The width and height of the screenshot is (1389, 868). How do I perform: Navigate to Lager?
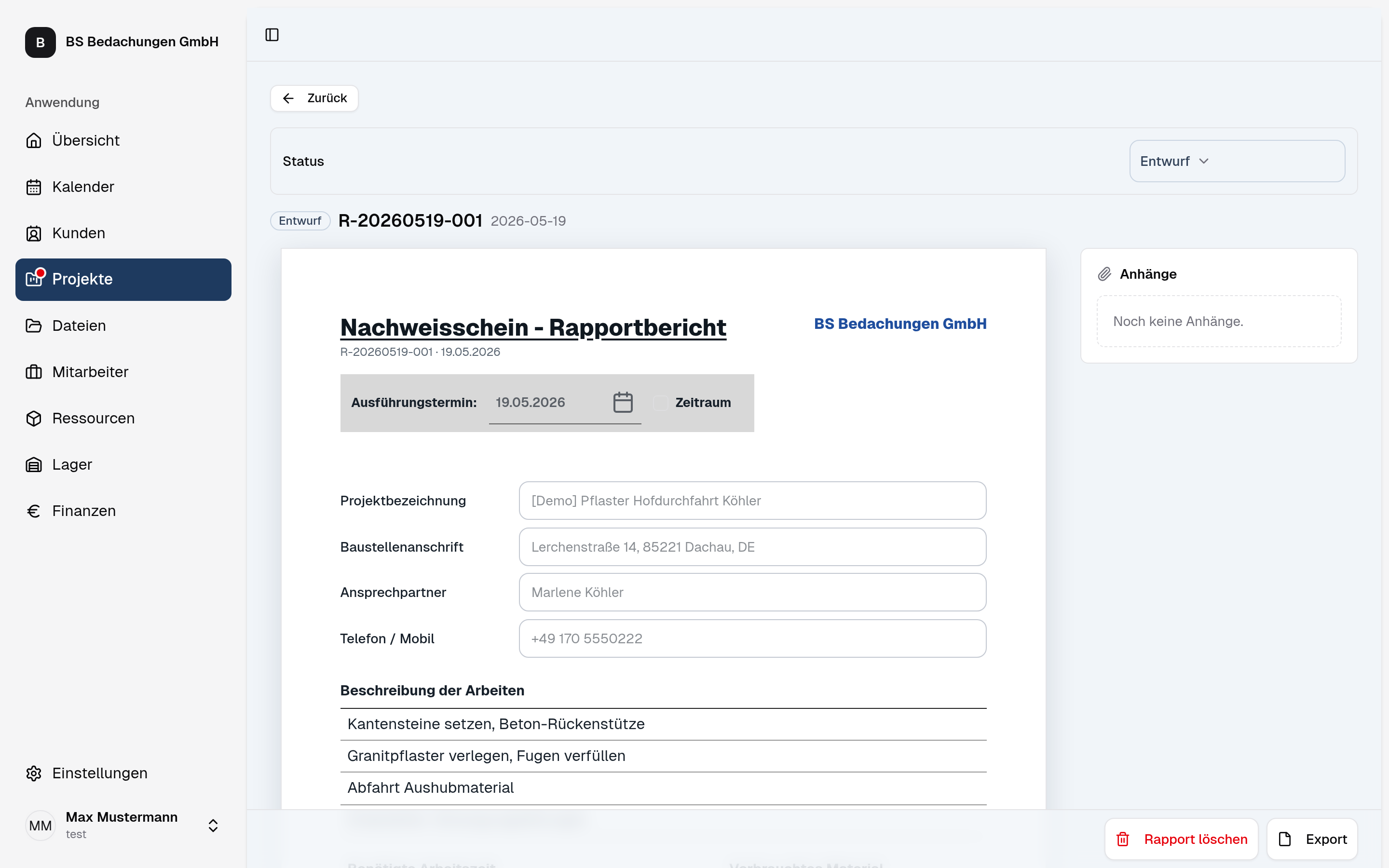[x=123, y=464]
